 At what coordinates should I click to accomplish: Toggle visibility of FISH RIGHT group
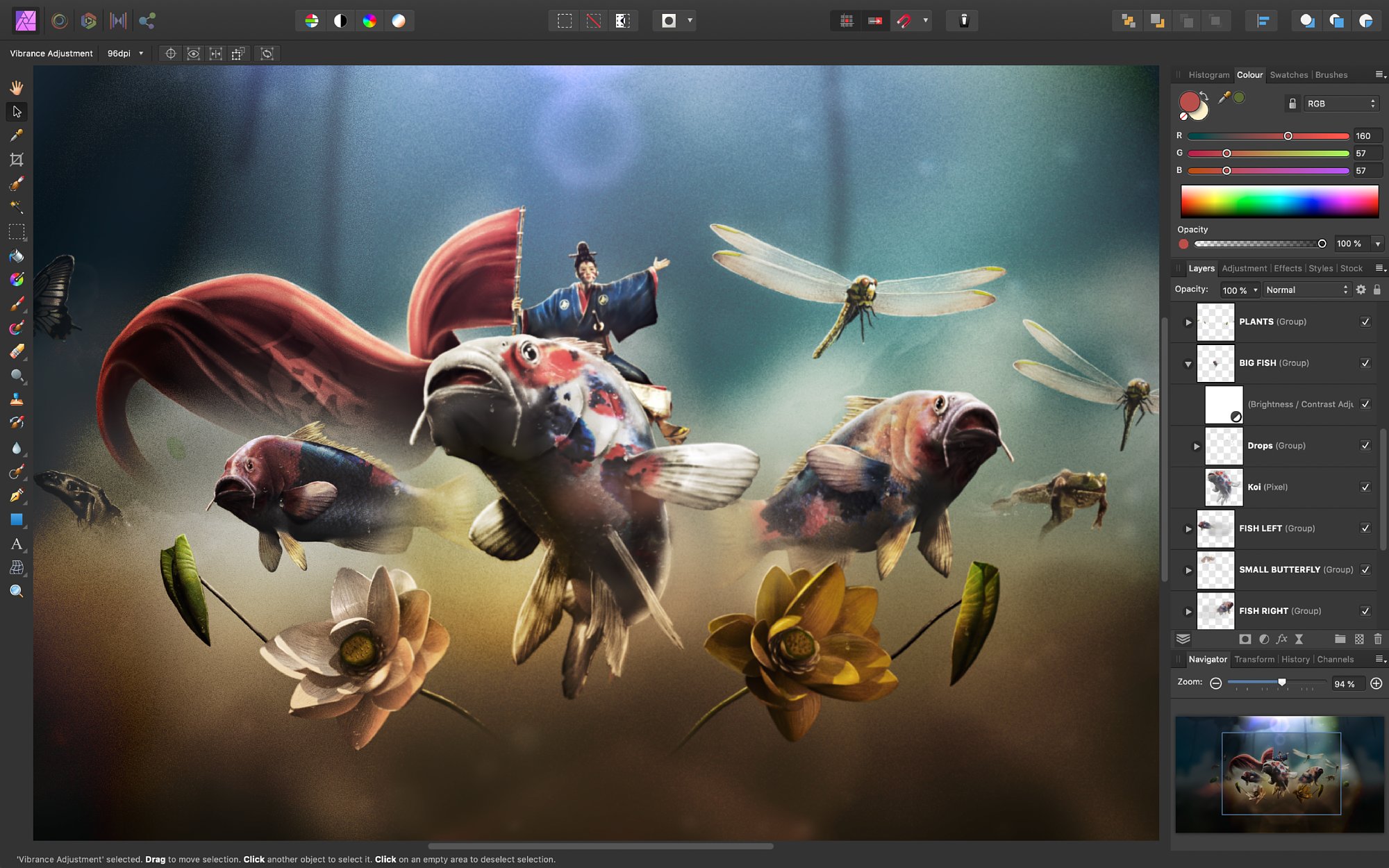(1365, 611)
